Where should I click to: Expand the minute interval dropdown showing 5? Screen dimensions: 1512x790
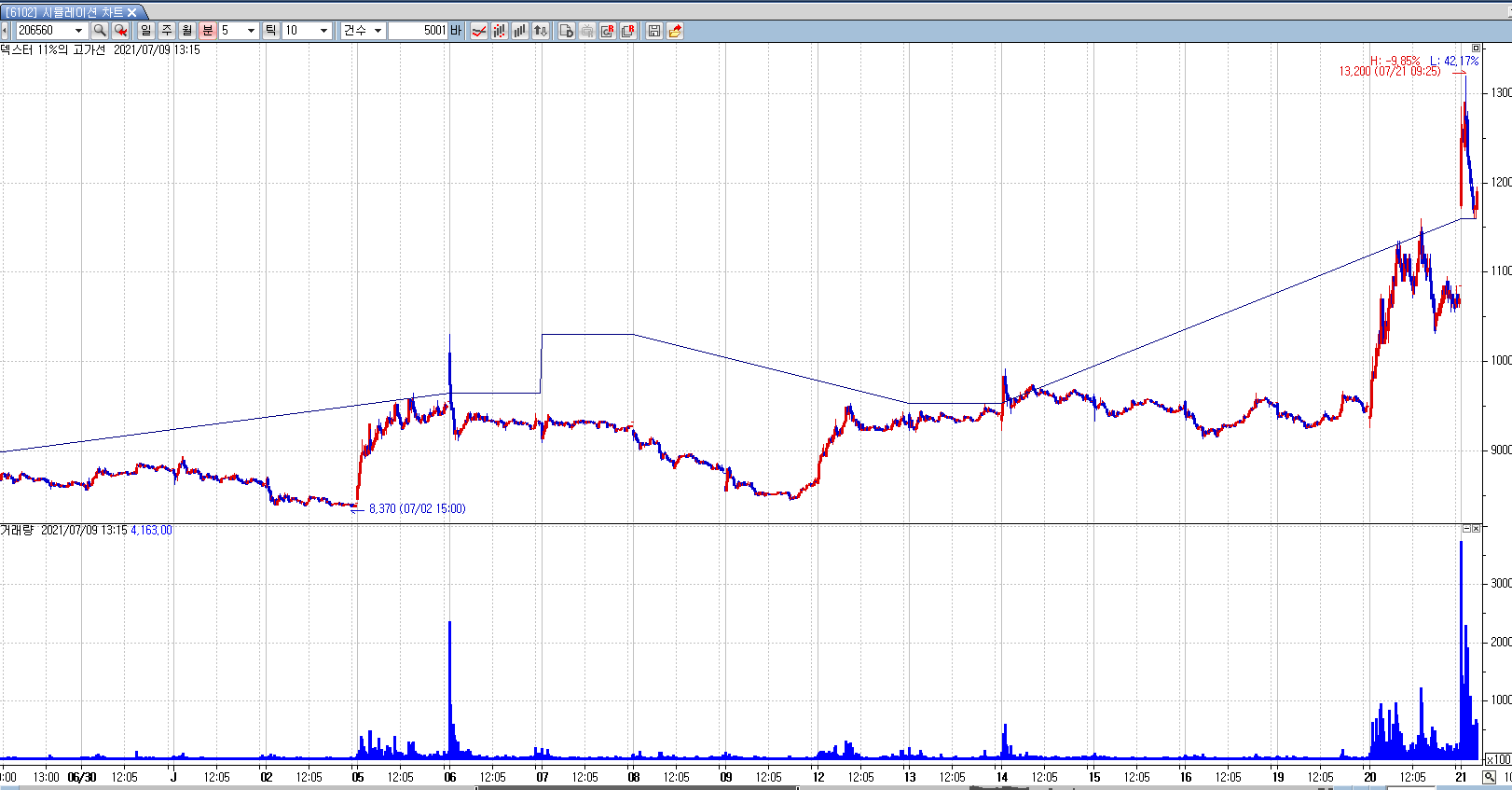pos(251,31)
